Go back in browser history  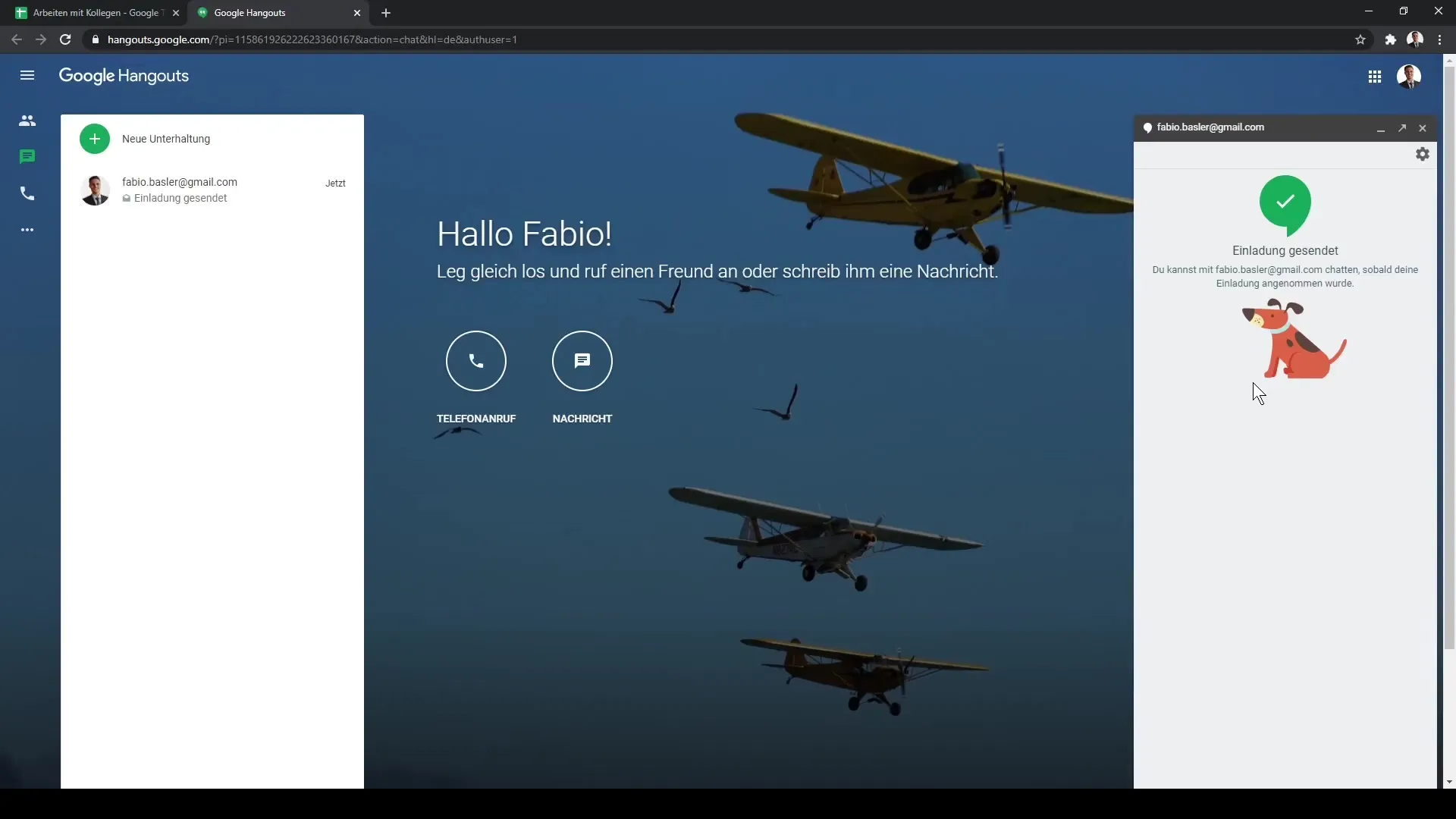17,39
